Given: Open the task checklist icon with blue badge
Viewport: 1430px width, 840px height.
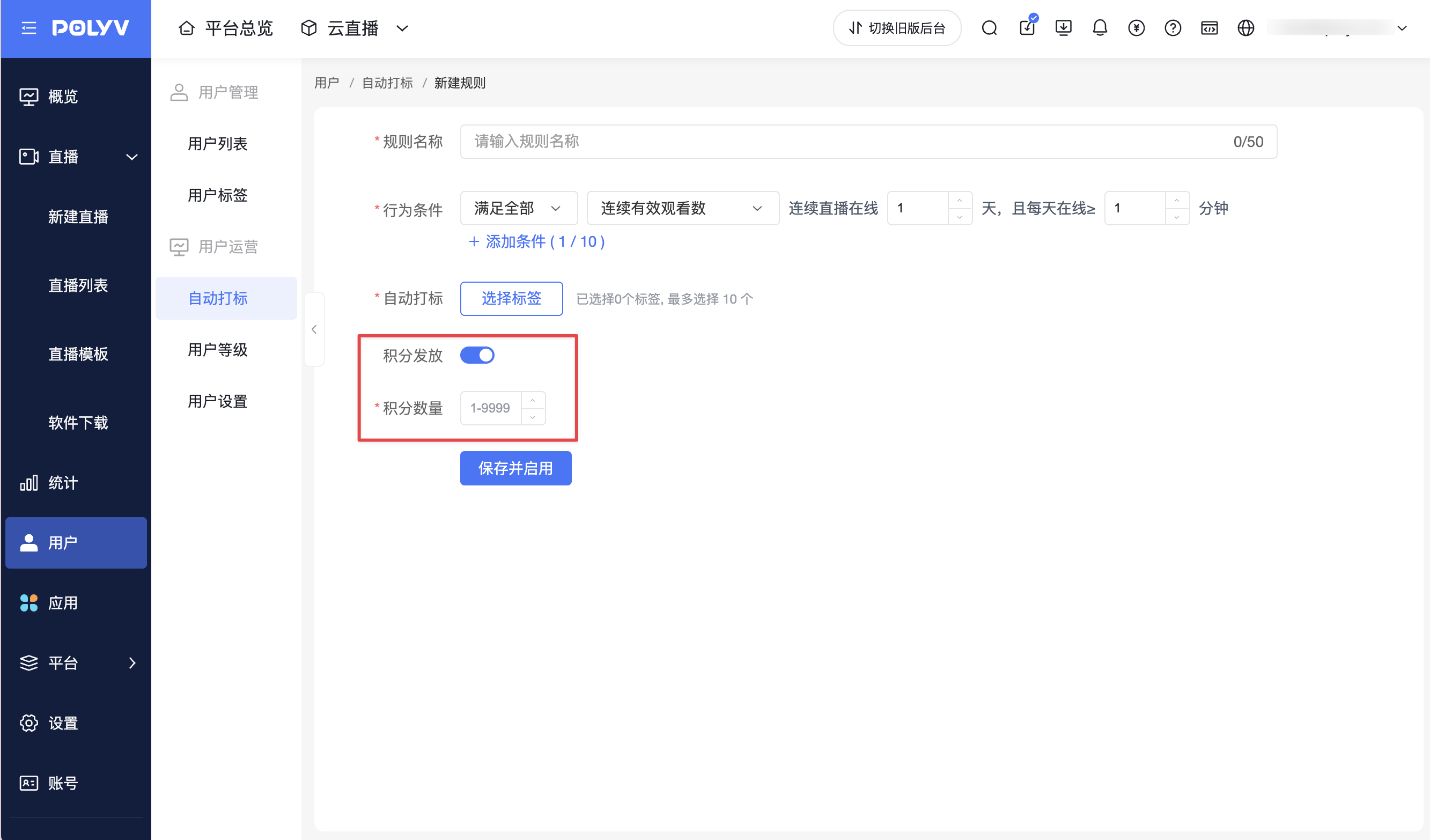Looking at the screenshot, I should coord(1027,27).
